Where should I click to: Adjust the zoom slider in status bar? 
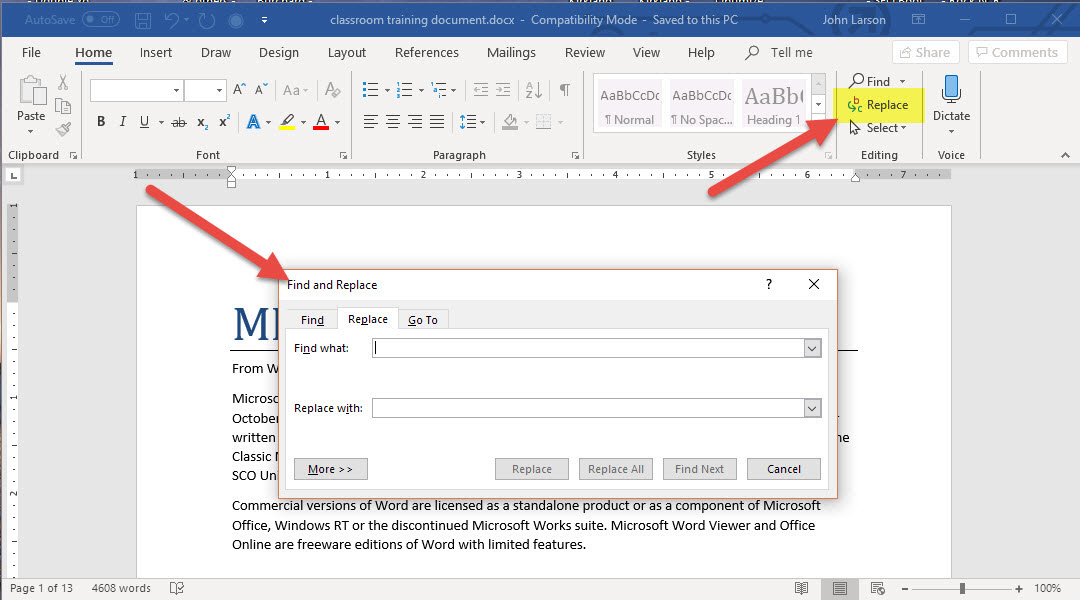962,588
